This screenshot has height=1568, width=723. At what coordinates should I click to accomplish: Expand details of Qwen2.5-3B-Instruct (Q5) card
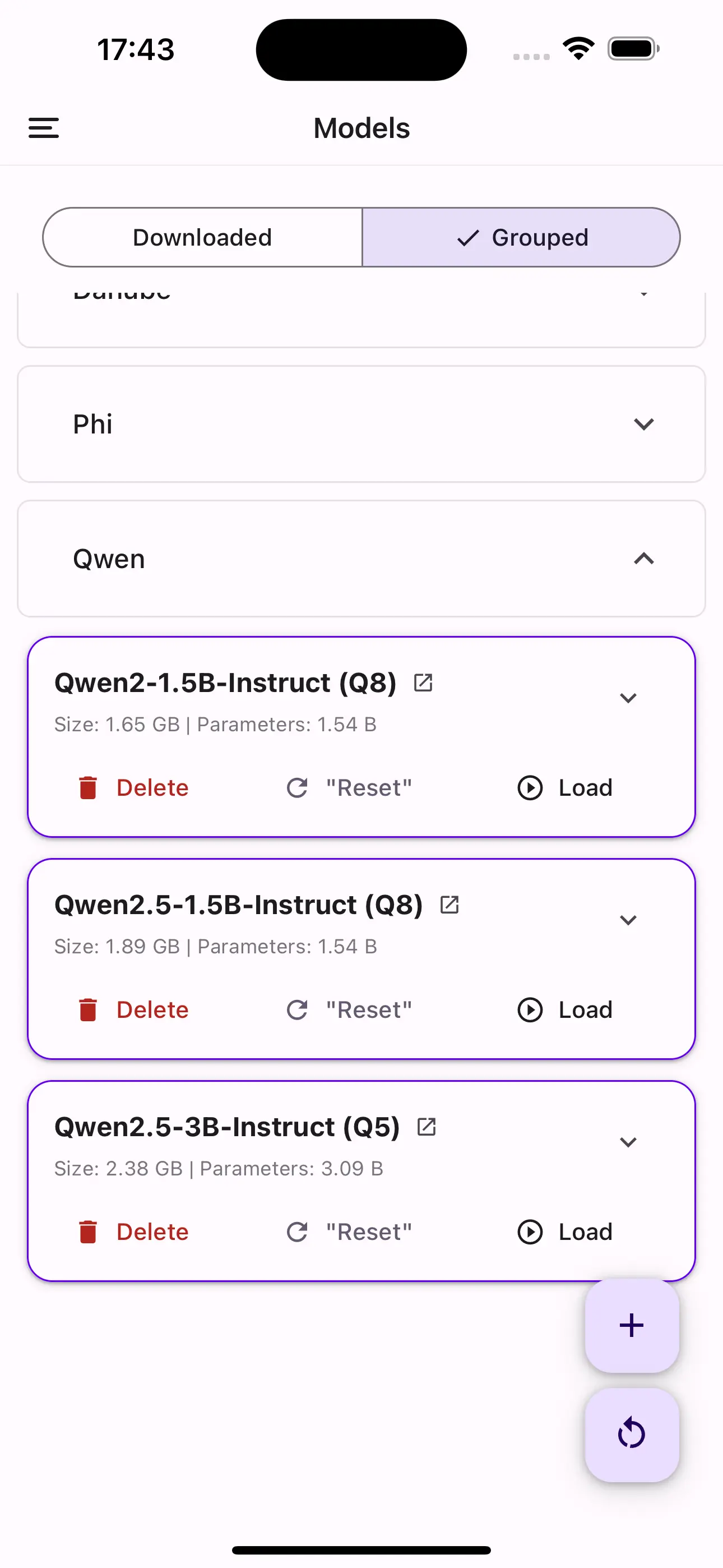[628, 1142]
